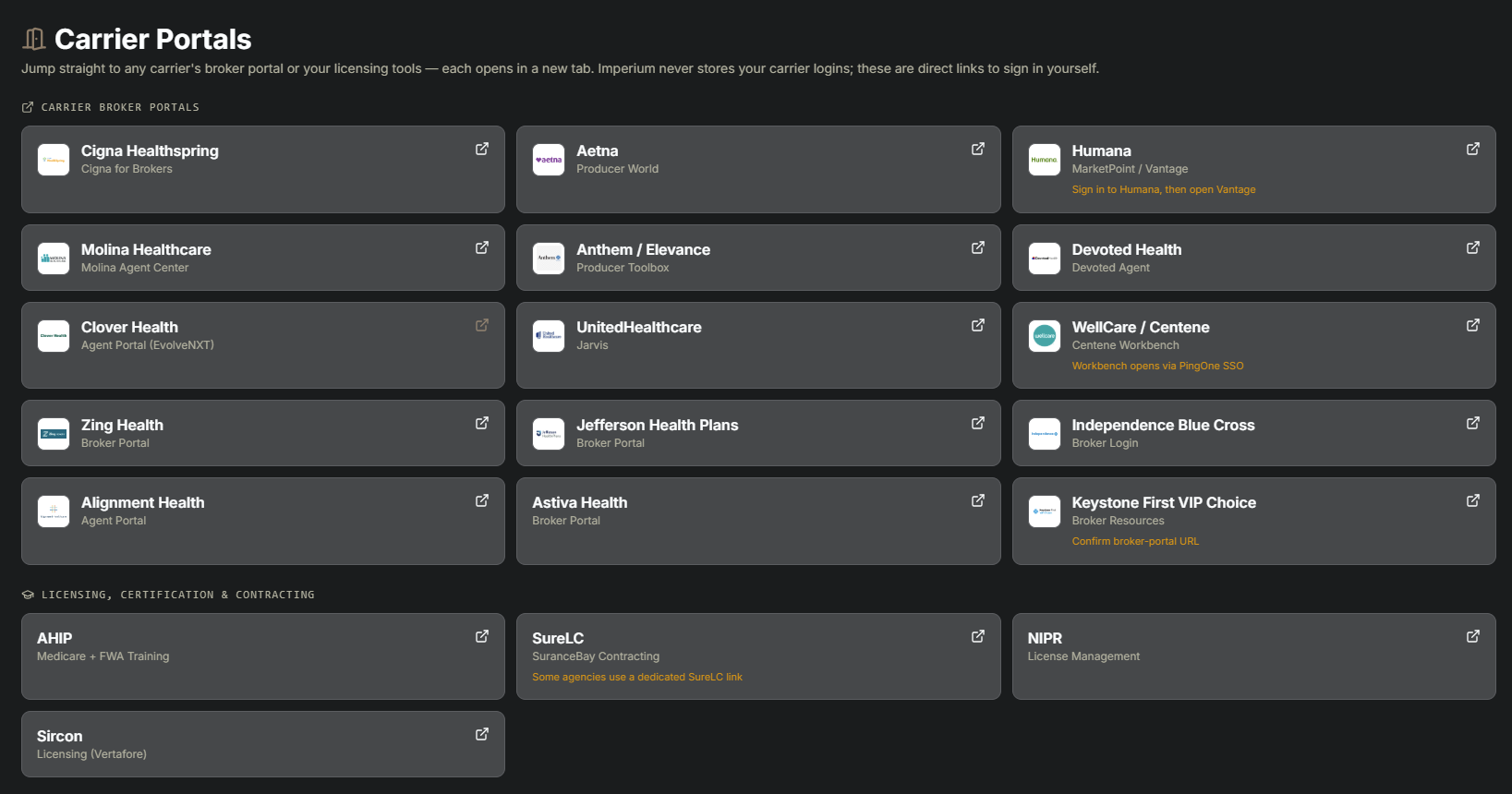Click the external link icon on WellCare / Centene card
The image size is (1512, 794).
point(1473,325)
